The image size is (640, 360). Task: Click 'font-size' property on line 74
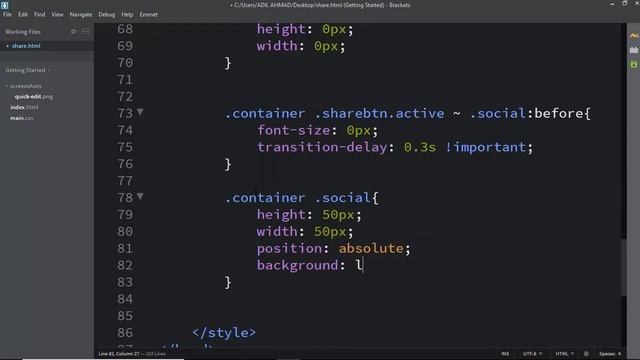point(293,130)
